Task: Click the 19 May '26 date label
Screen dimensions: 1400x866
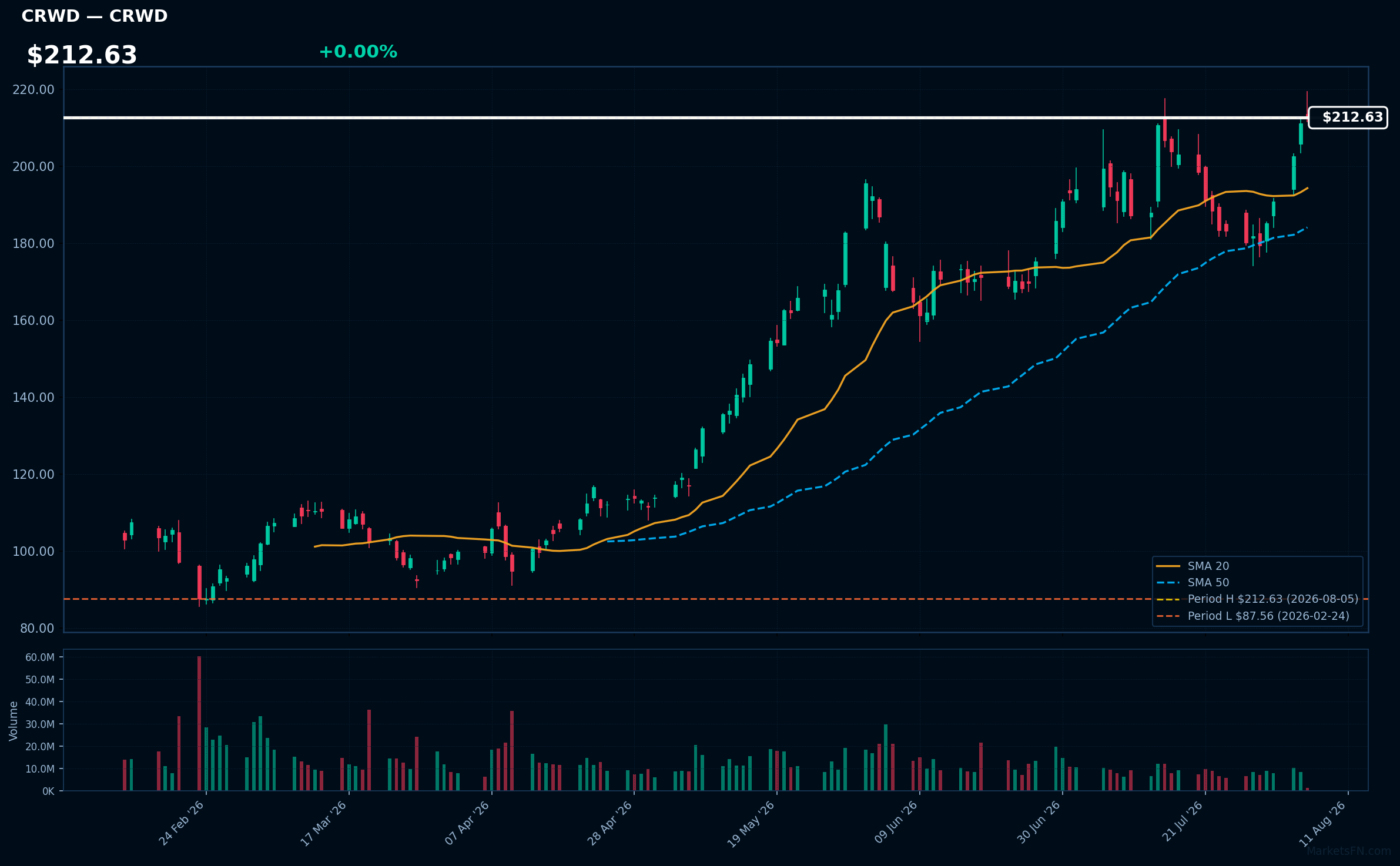Action: [751, 823]
